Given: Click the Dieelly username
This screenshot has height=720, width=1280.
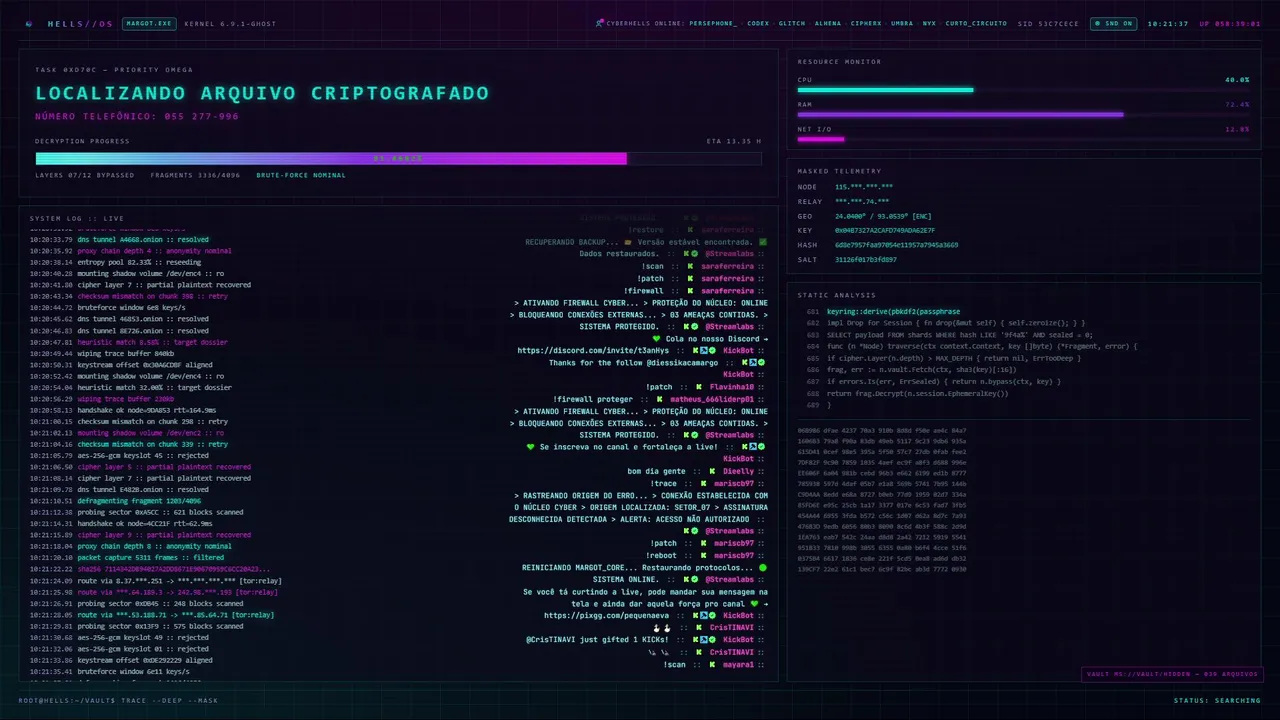Looking at the screenshot, I should click(x=739, y=471).
